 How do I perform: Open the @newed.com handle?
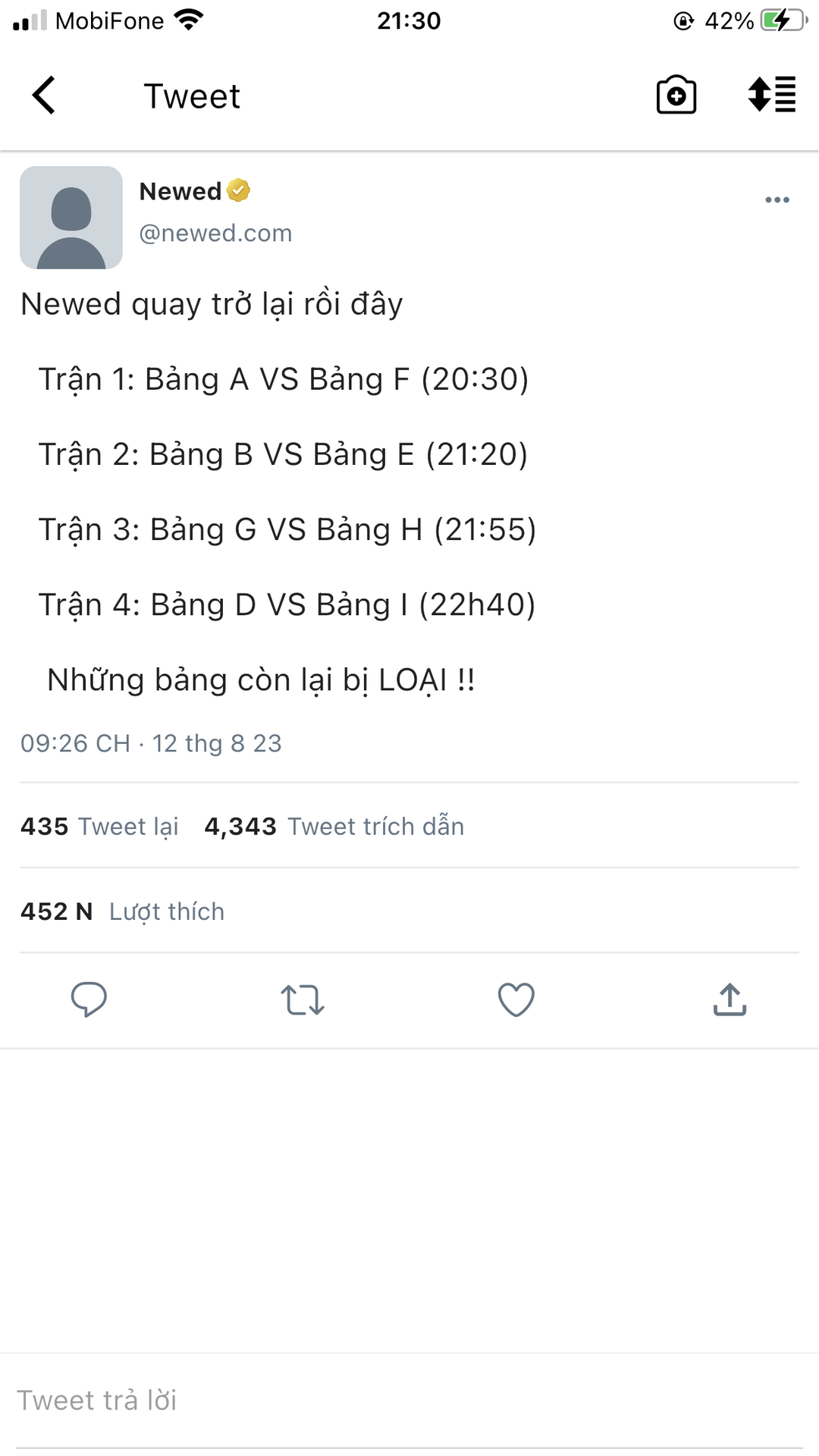[215, 233]
